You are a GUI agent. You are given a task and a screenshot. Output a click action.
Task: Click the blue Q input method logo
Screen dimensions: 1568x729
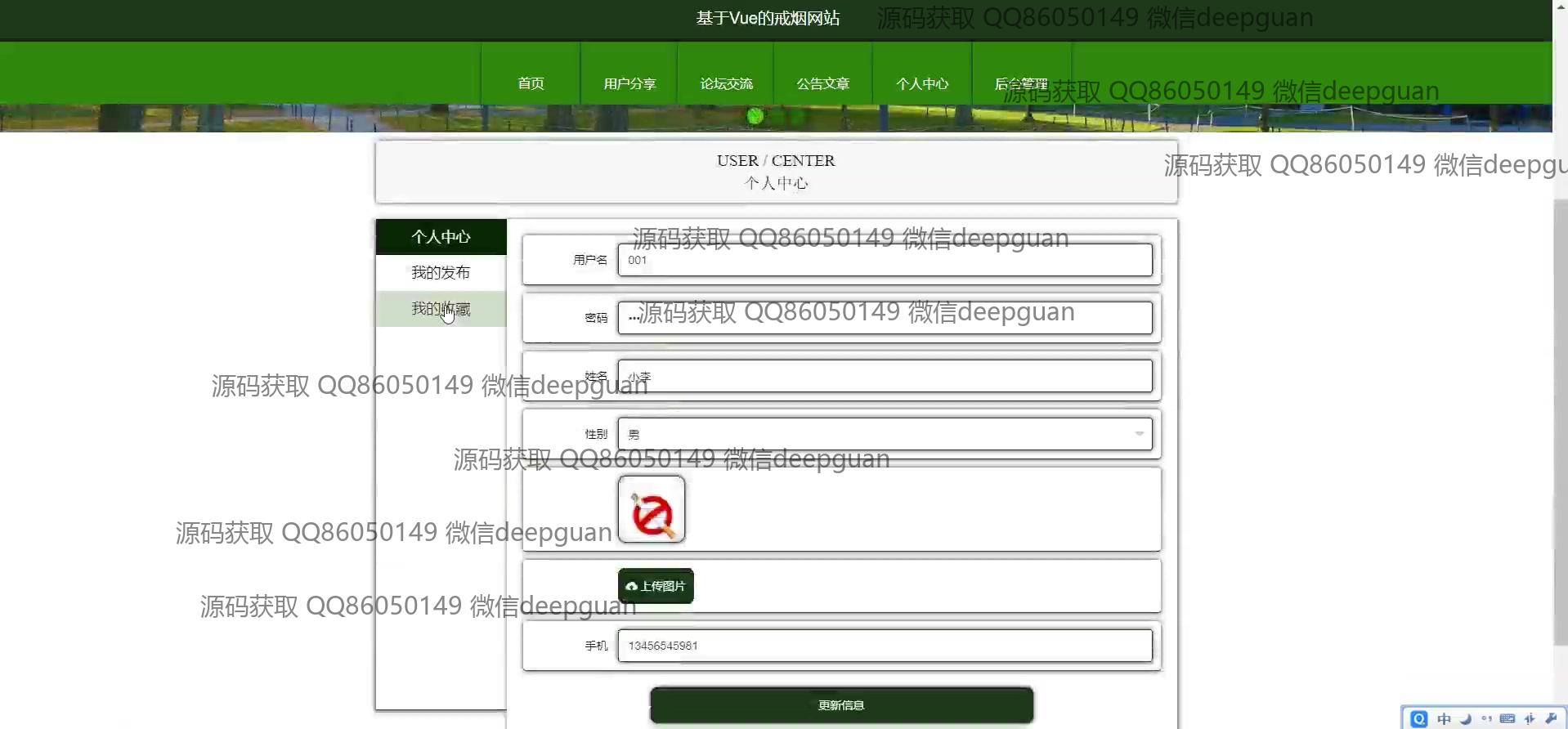1419,718
